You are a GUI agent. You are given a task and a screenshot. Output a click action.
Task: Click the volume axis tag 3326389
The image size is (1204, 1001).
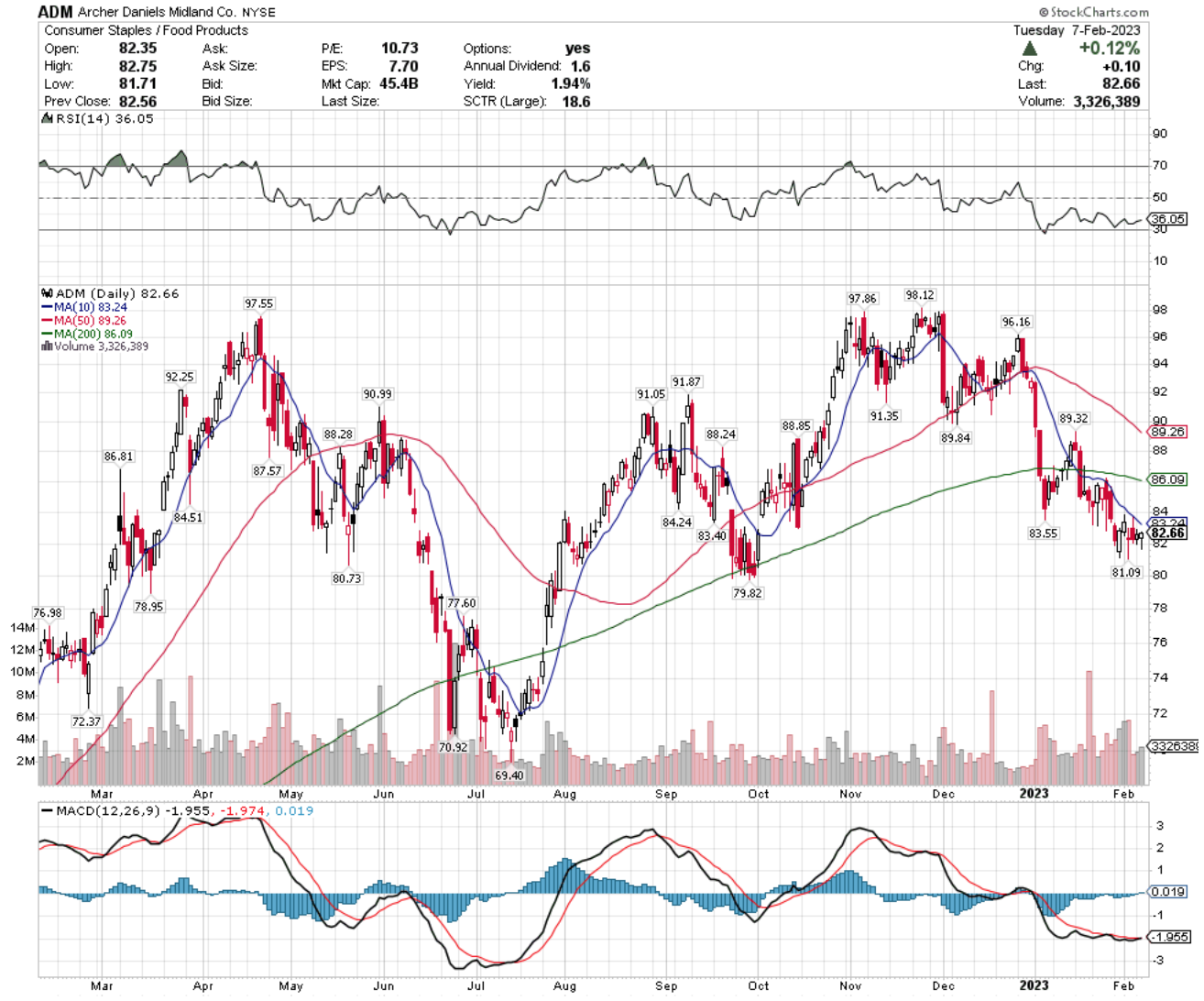pos(1174,746)
